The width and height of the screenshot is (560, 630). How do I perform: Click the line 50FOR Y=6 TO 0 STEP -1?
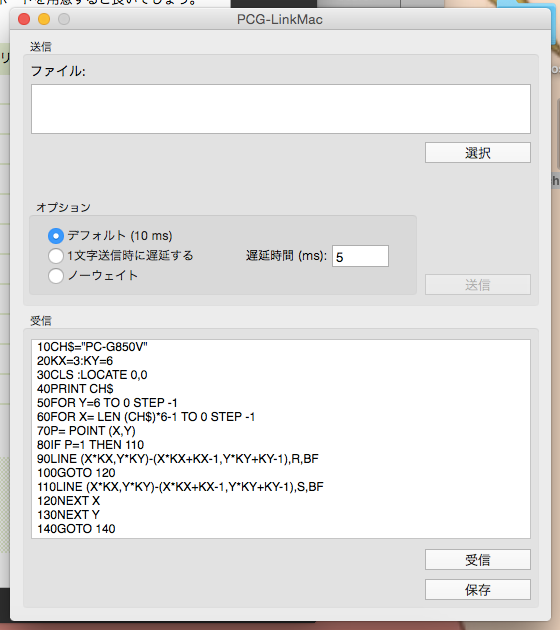(x=107, y=403)
